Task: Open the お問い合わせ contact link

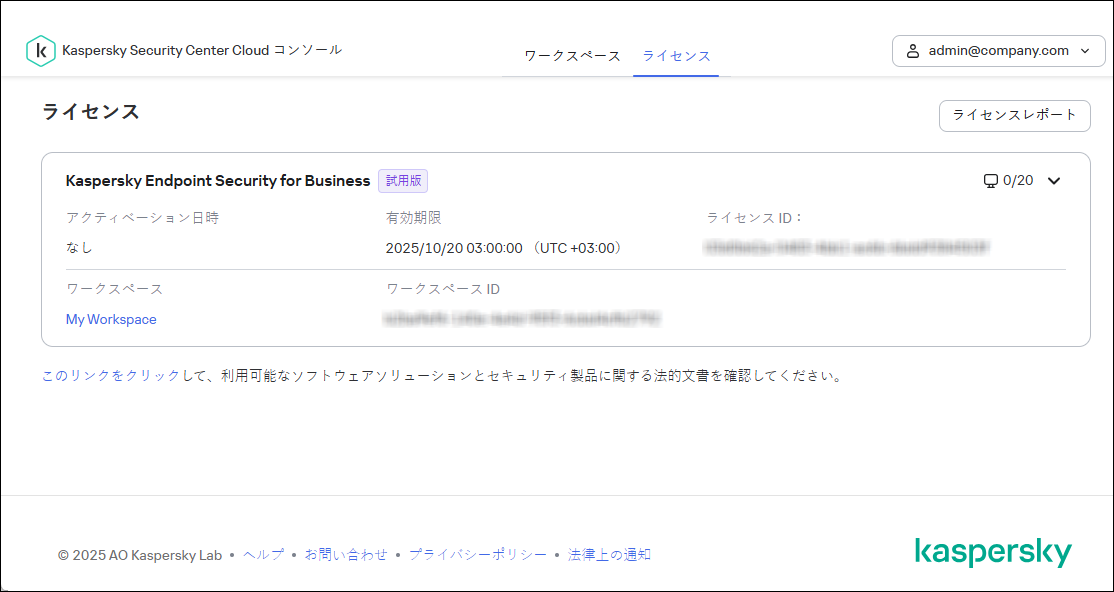Action: [x=345, y=553]
